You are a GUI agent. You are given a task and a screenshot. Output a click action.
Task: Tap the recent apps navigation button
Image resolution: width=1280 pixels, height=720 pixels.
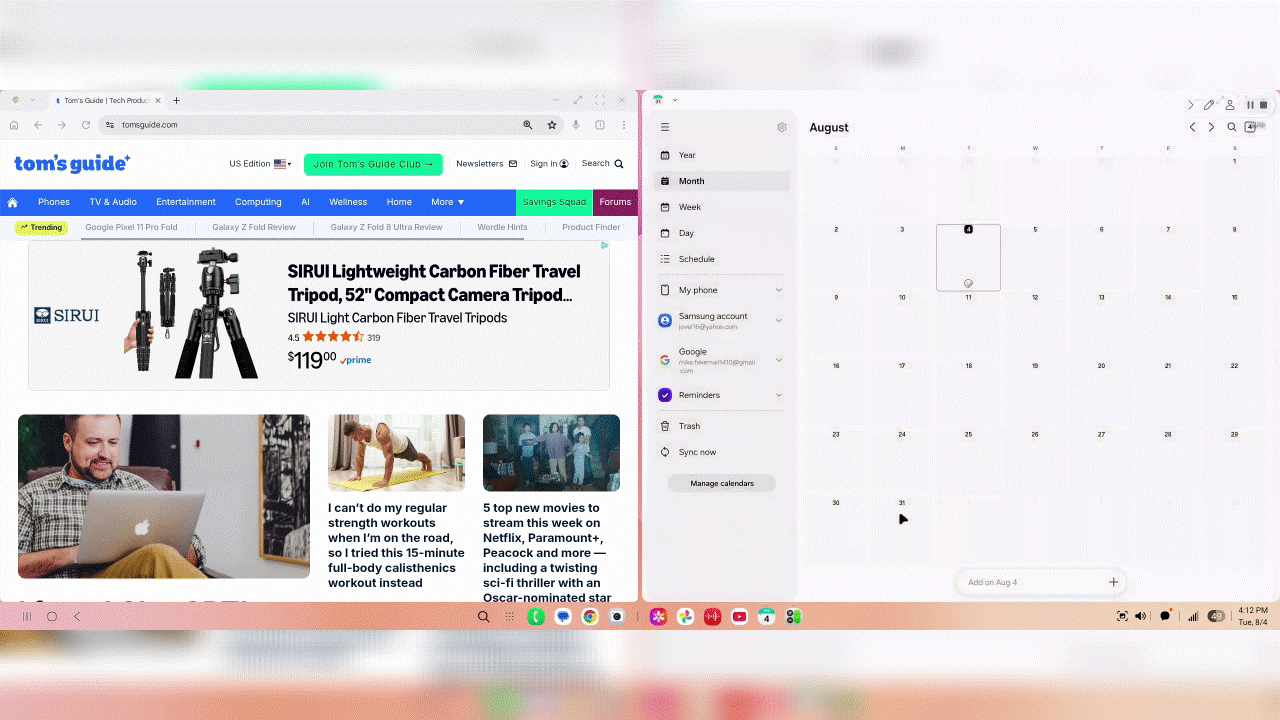(x=27, y=617)
